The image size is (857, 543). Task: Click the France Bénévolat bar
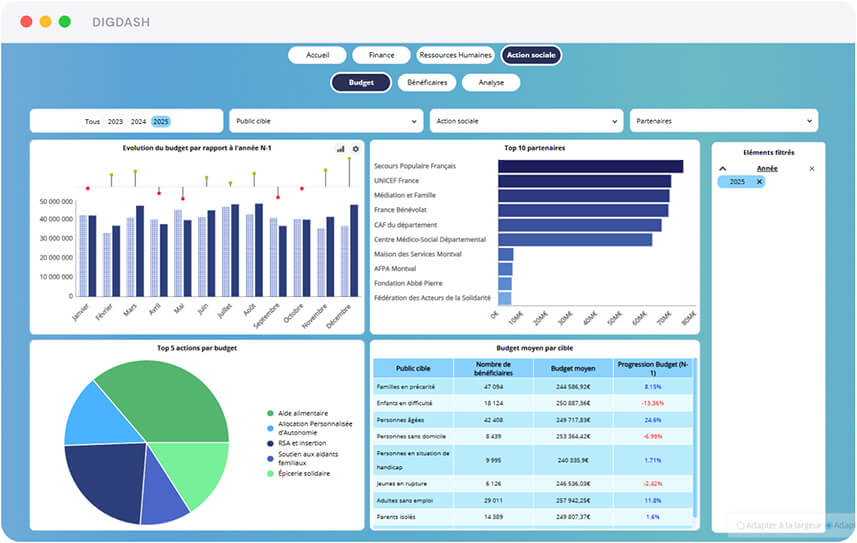coord(583,211)
